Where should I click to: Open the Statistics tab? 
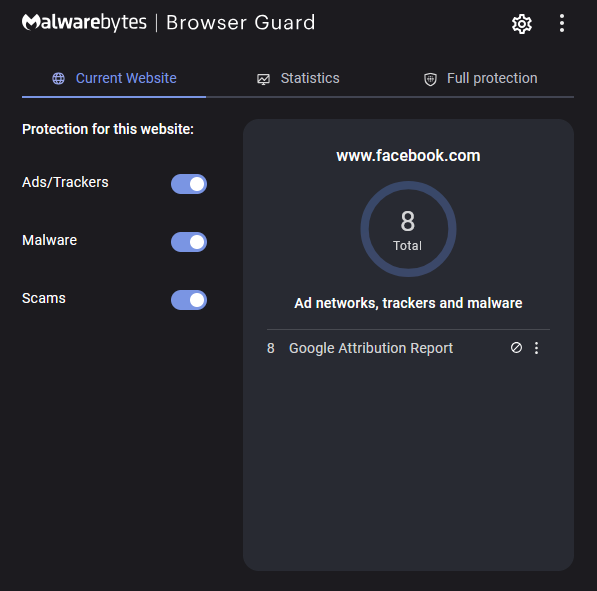point(298,78)
